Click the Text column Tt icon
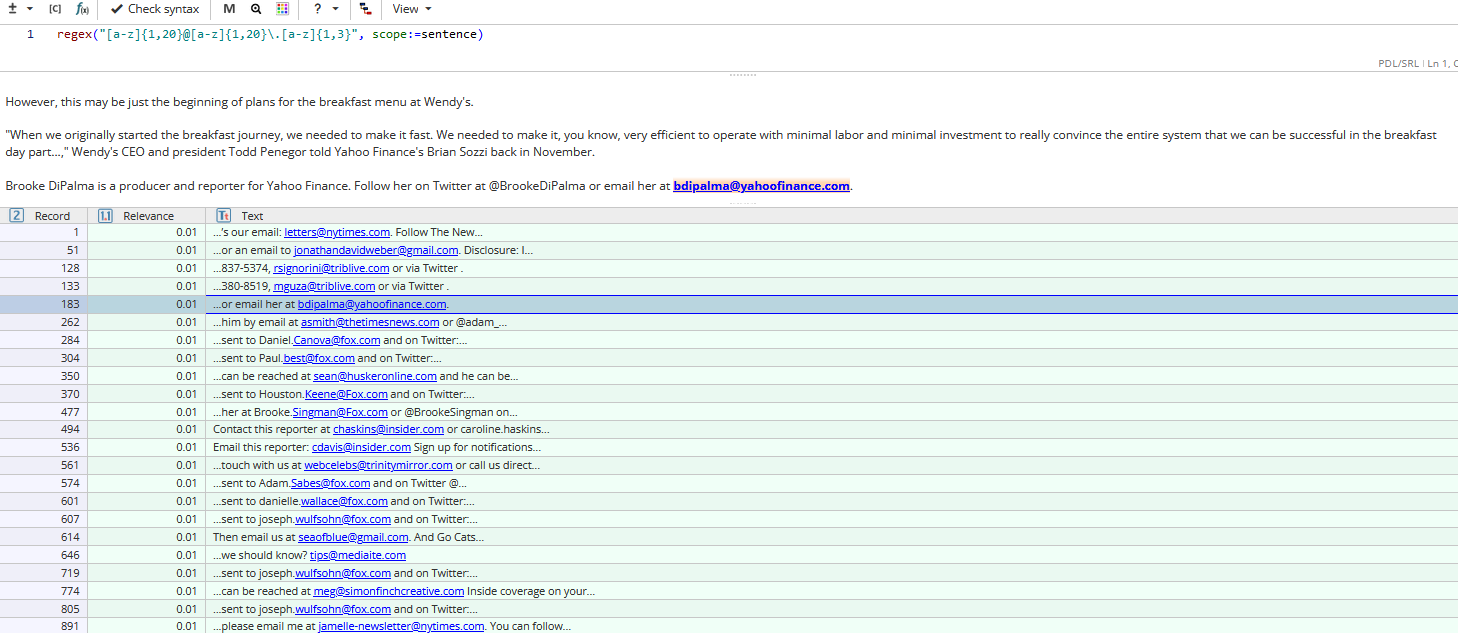The image size is (1458, 633). click(223, 215)
